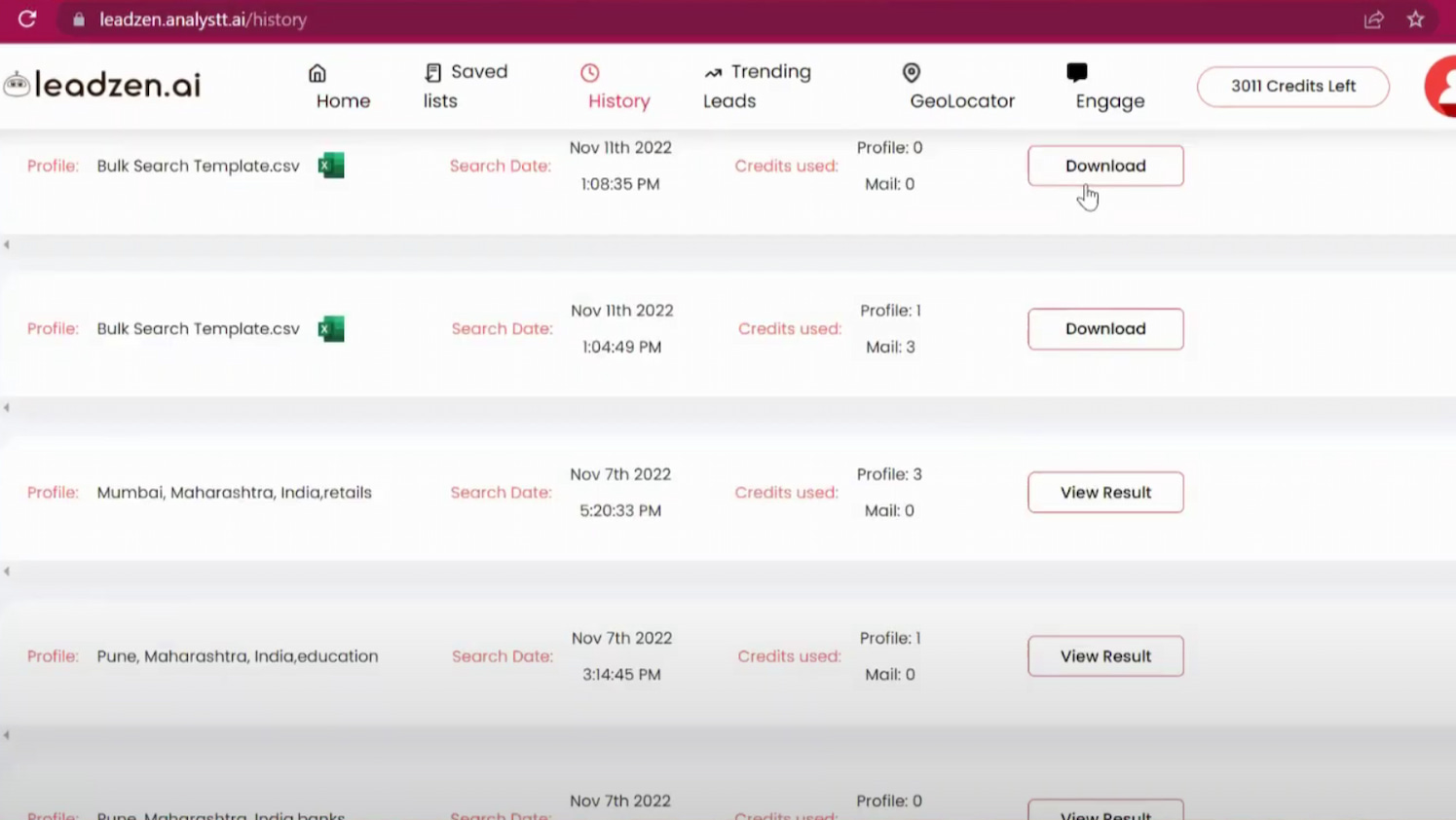
Task: Select the History clock icon
Action: tap(589, 72)
